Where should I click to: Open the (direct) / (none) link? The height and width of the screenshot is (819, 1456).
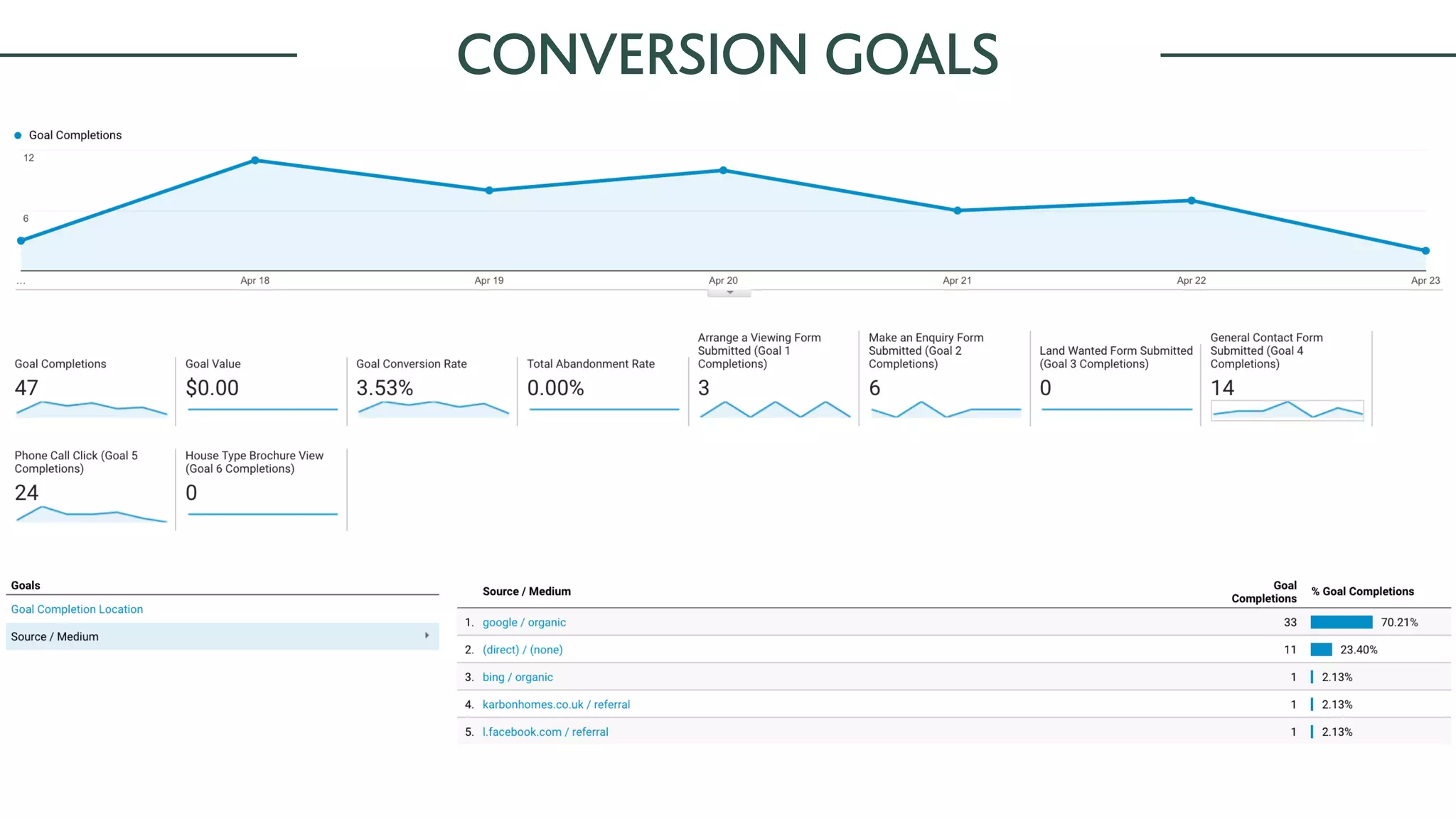point(523,650)
